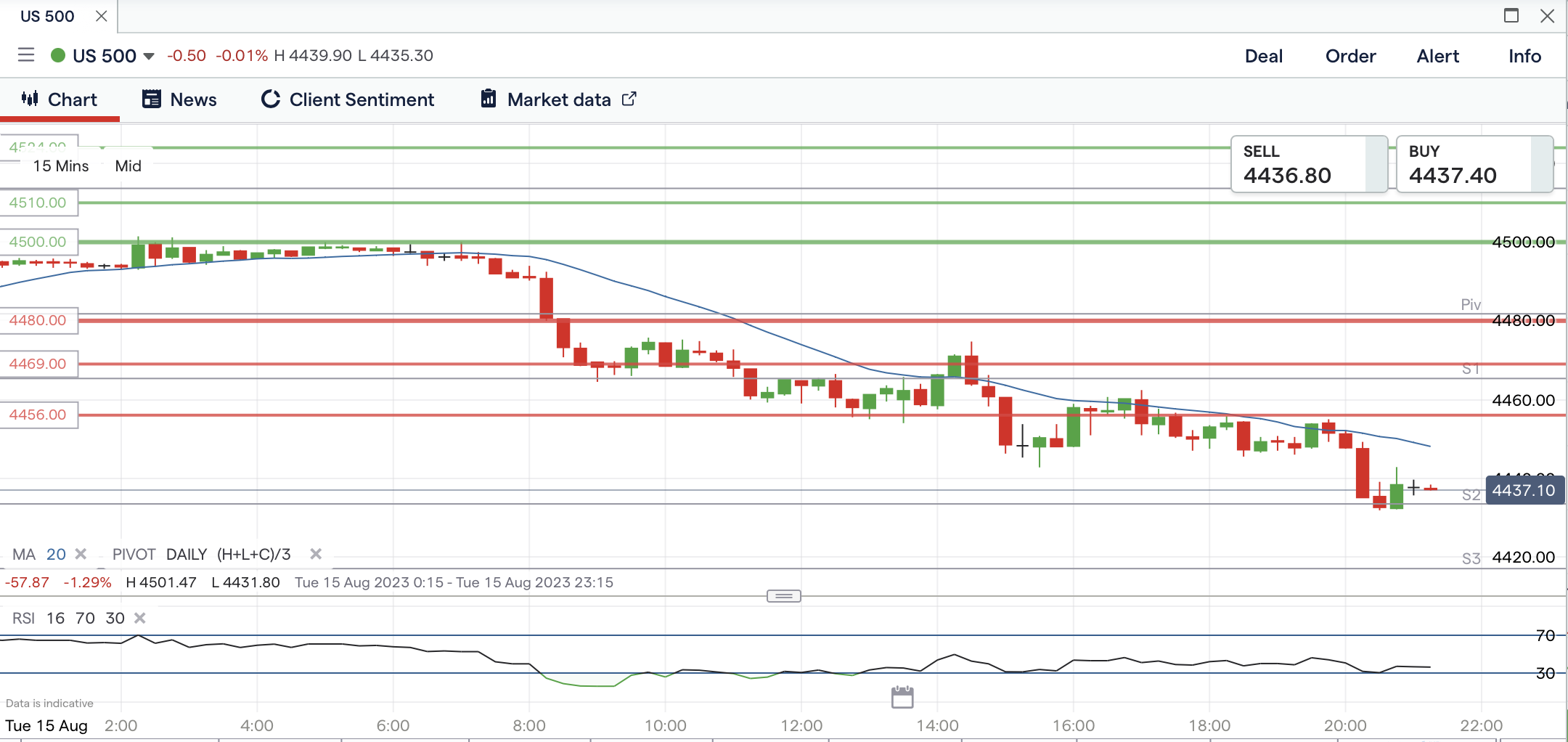
Task: Click the green market status dot
Action: [58, 55]
